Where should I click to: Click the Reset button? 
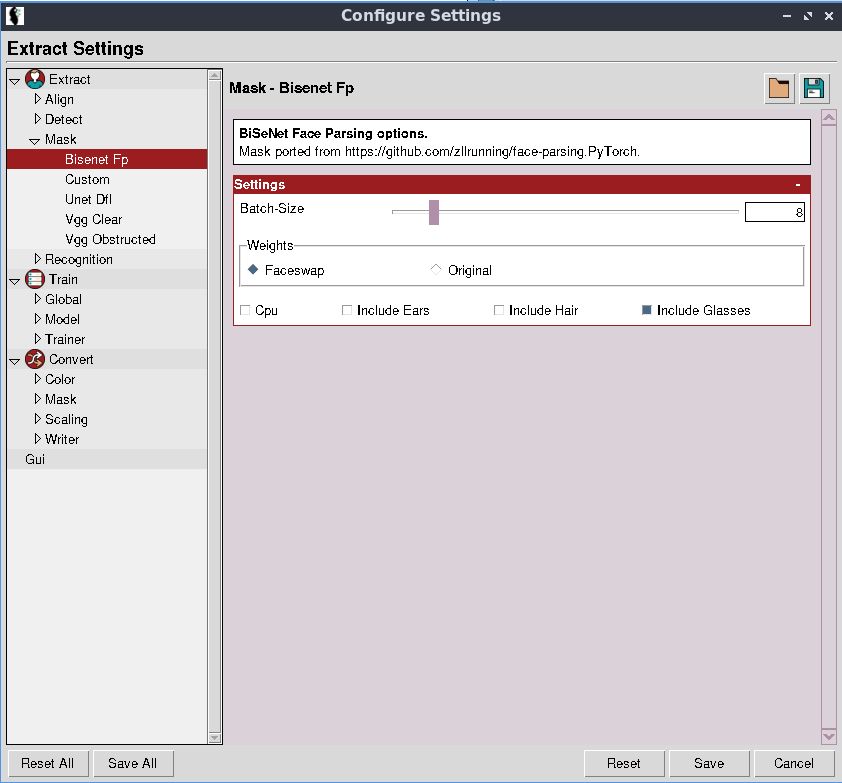(x=624, y=763)
